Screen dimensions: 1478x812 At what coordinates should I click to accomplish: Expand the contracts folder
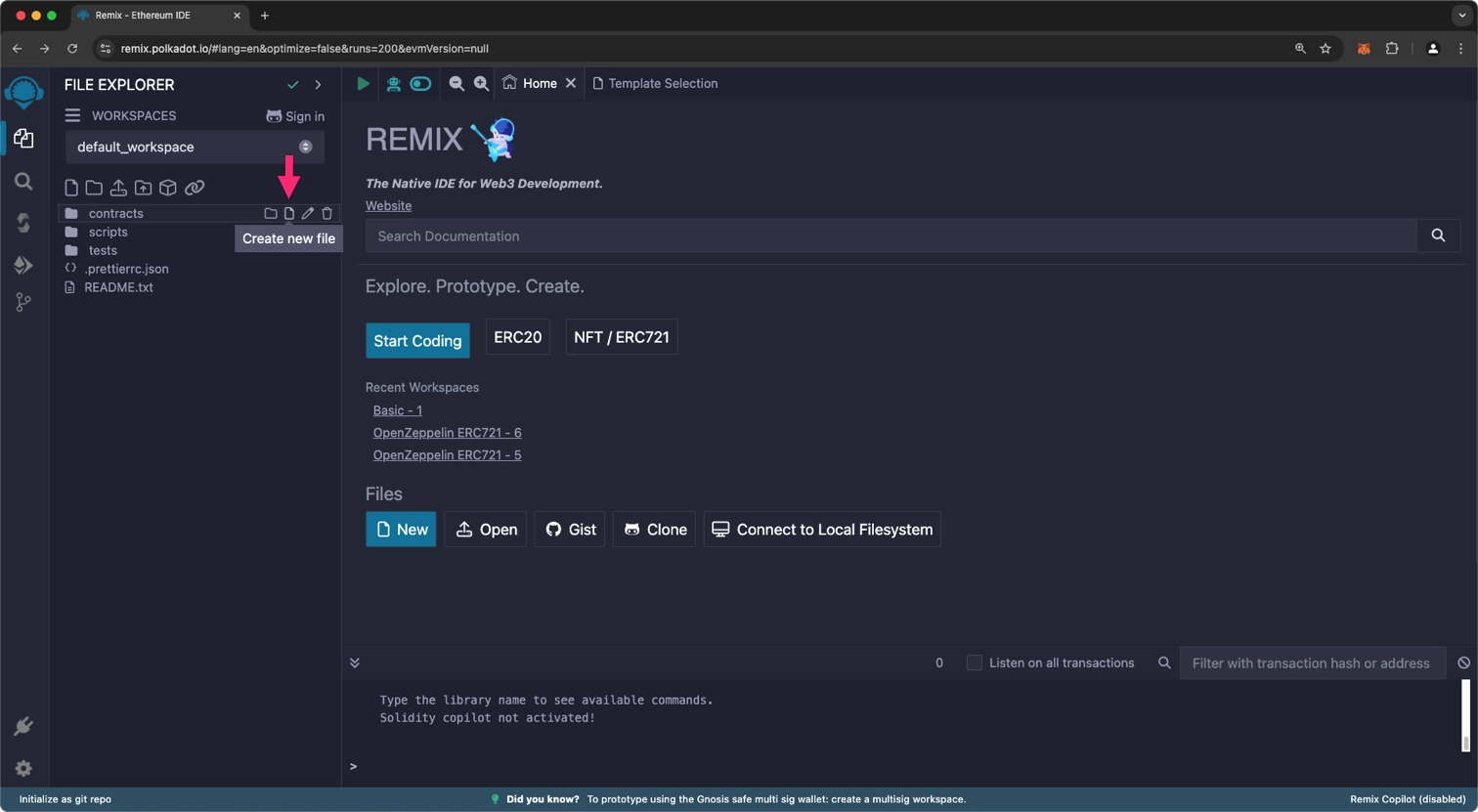pos(115,213)
